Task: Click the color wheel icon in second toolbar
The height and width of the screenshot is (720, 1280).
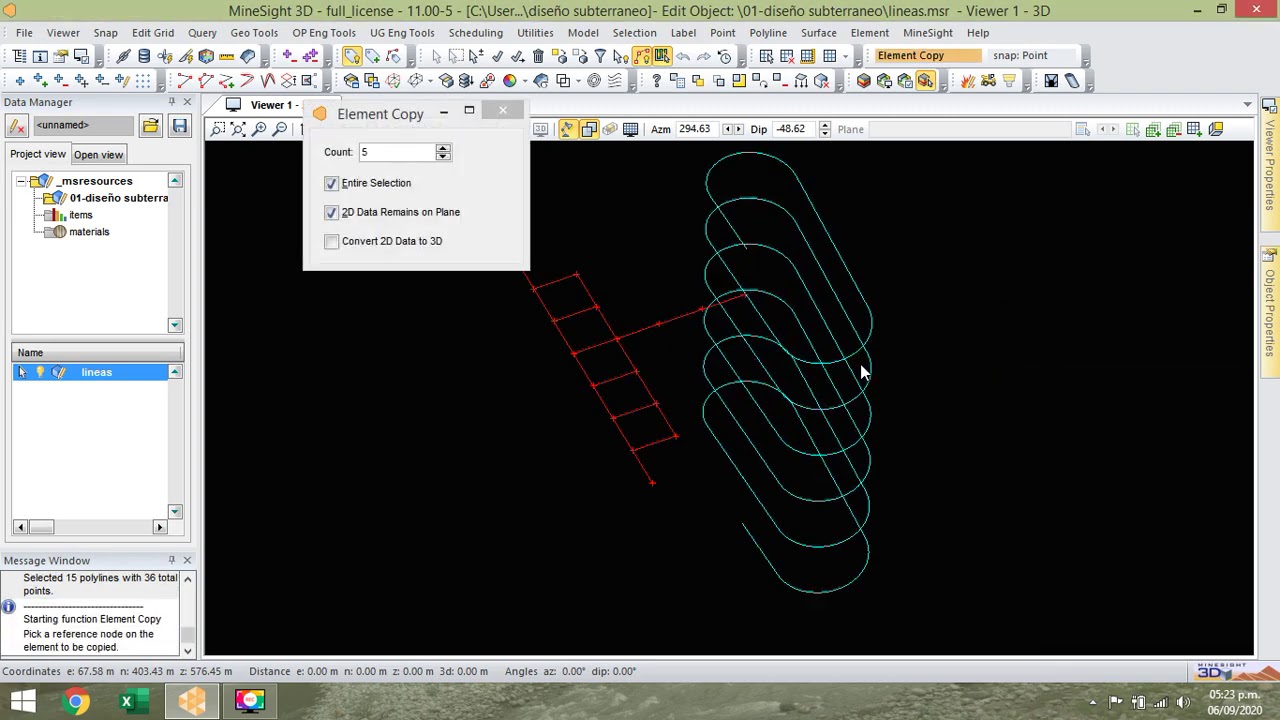Action: tap(509, 80)
